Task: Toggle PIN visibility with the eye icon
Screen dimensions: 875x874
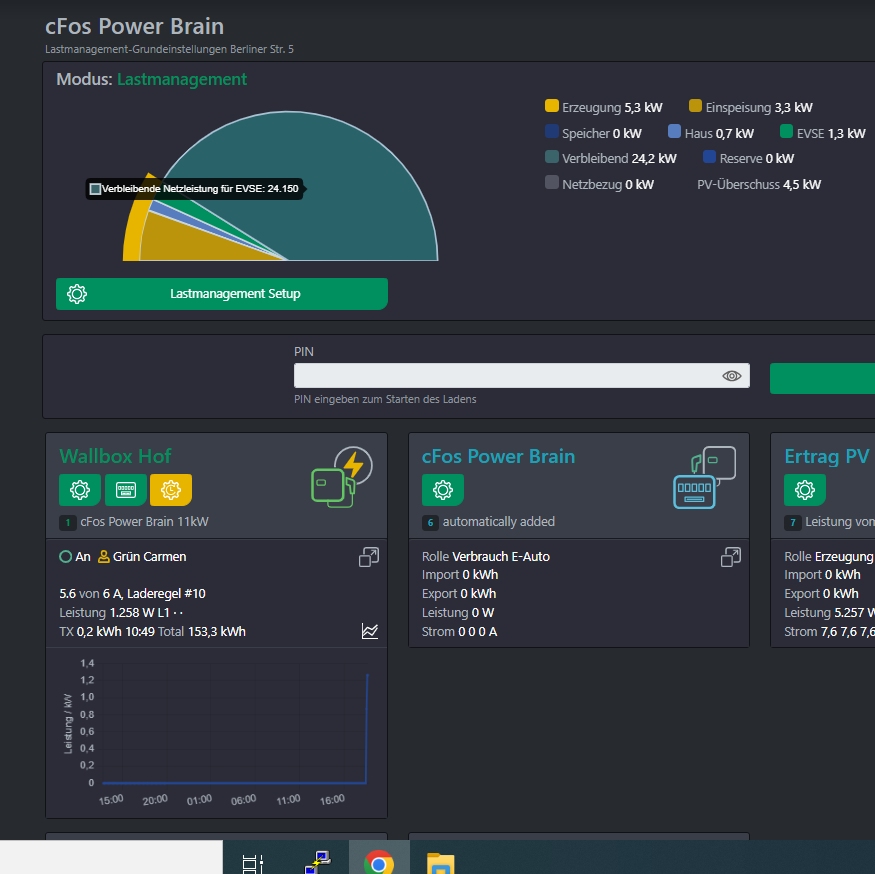Action: click(732, 376)
